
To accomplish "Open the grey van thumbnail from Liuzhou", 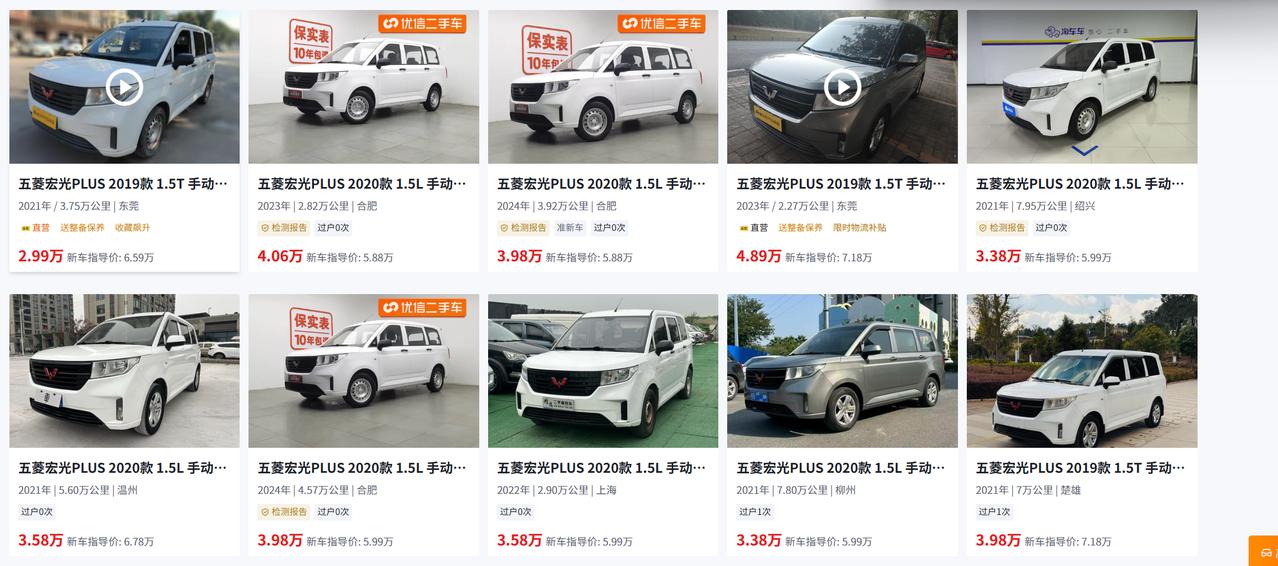I will 842,371.
